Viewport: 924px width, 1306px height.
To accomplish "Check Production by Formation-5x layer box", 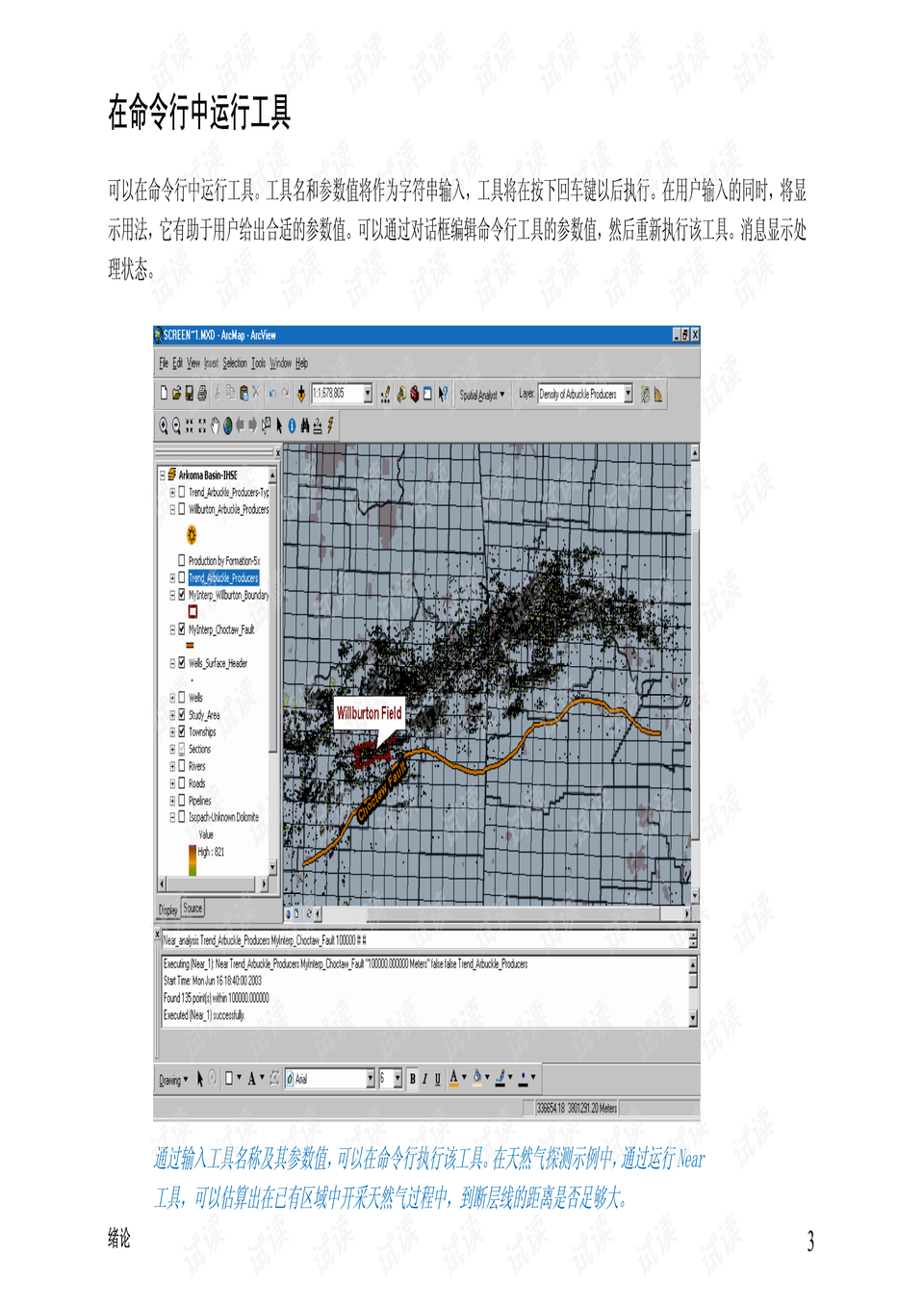I will 181,560.
